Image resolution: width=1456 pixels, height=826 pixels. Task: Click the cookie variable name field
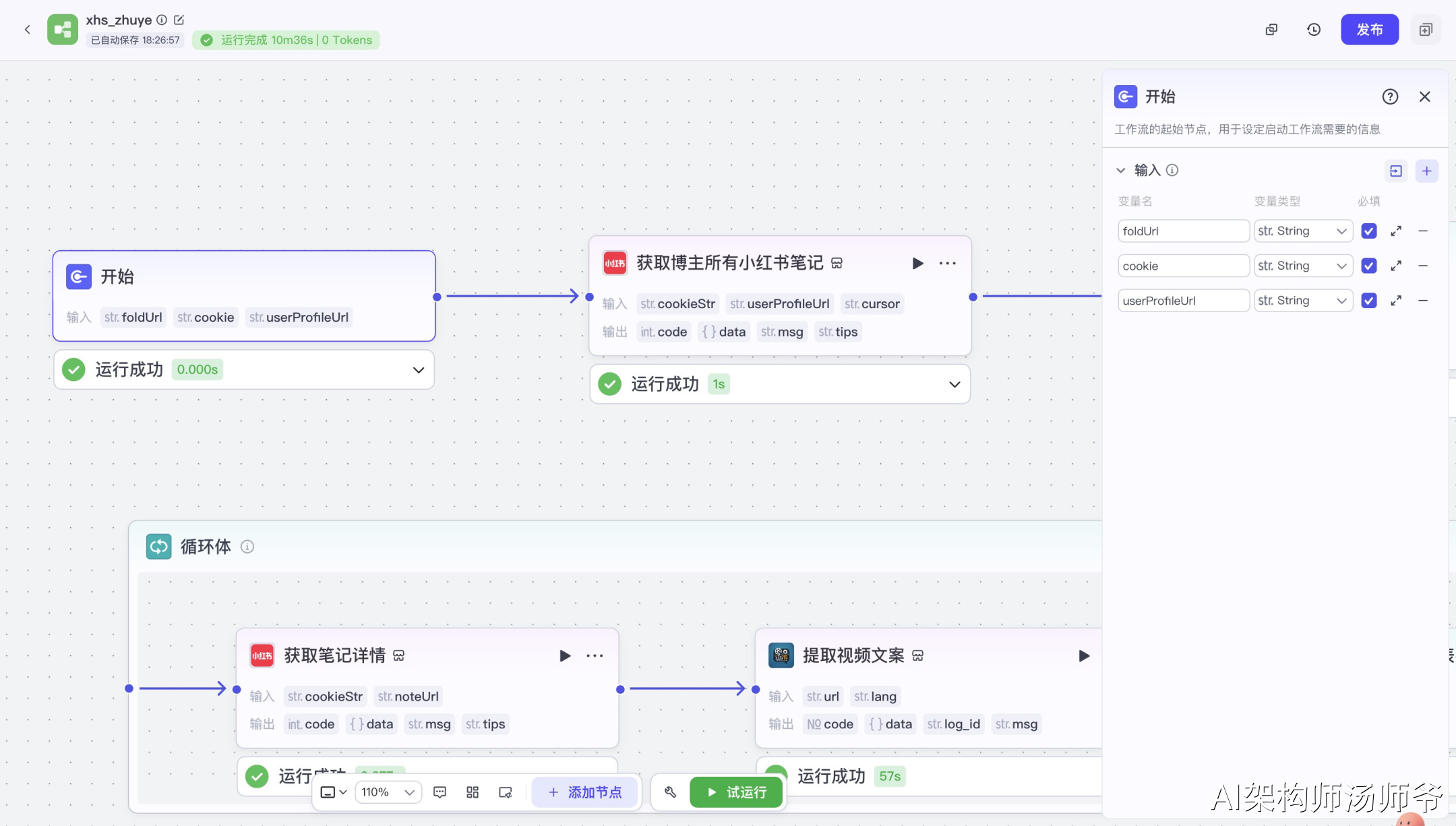[x=1183, y=266]
